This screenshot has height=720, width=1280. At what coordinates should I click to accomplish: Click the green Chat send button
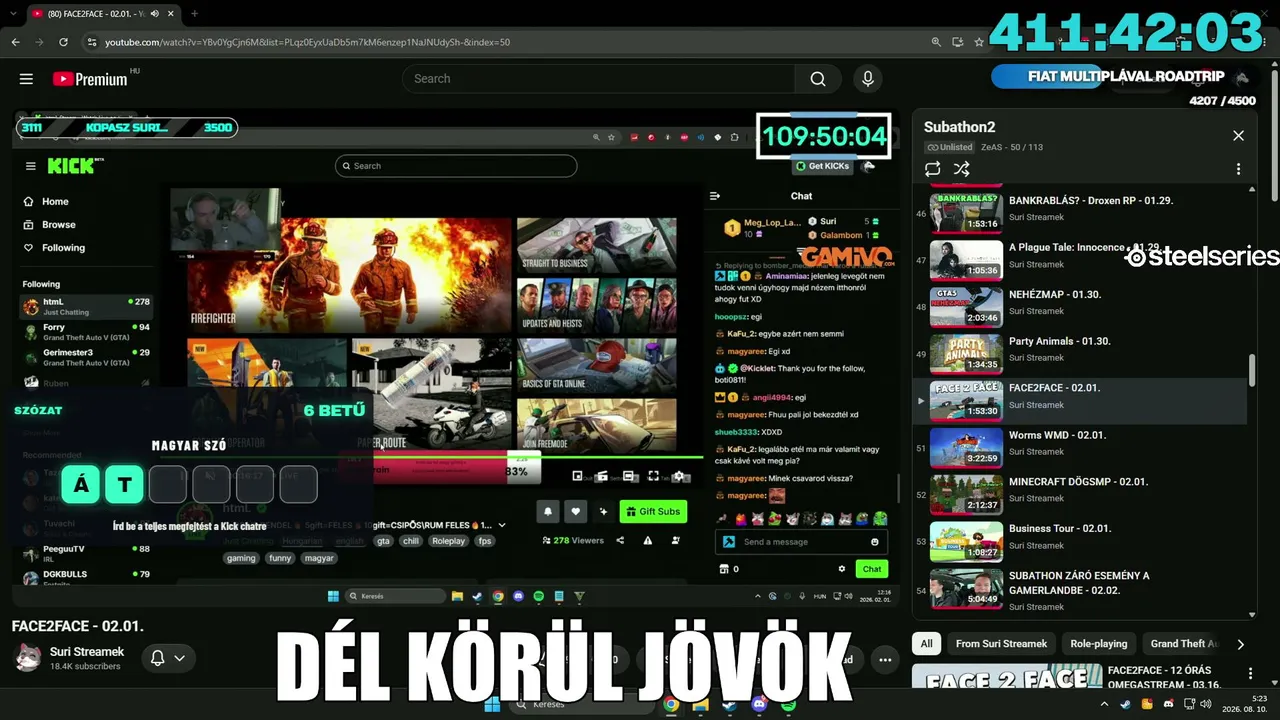pos(872,569)
